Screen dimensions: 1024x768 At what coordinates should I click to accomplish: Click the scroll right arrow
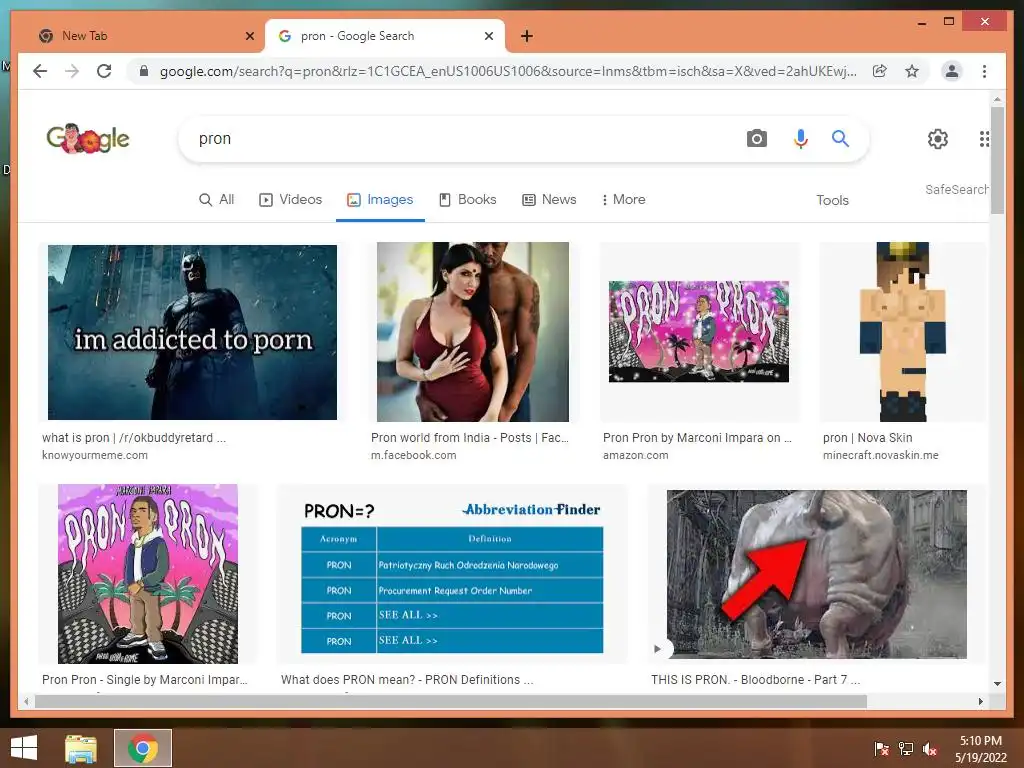[x=980, y=701]
